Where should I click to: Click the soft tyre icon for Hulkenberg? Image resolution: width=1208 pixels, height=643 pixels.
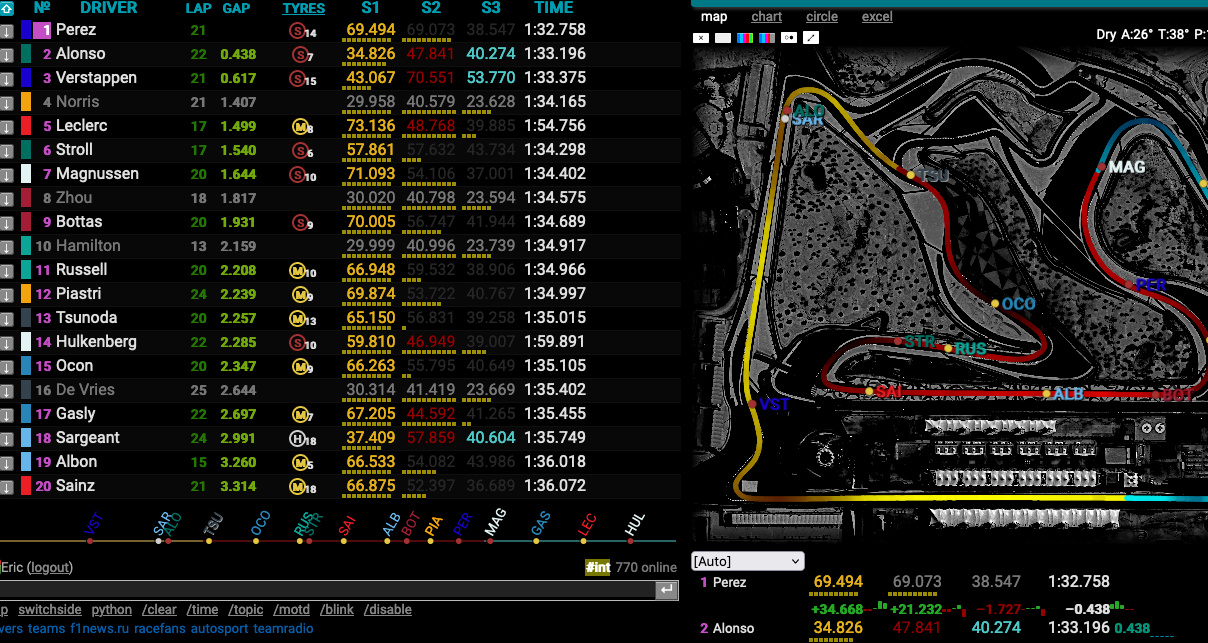pos(296,342)
